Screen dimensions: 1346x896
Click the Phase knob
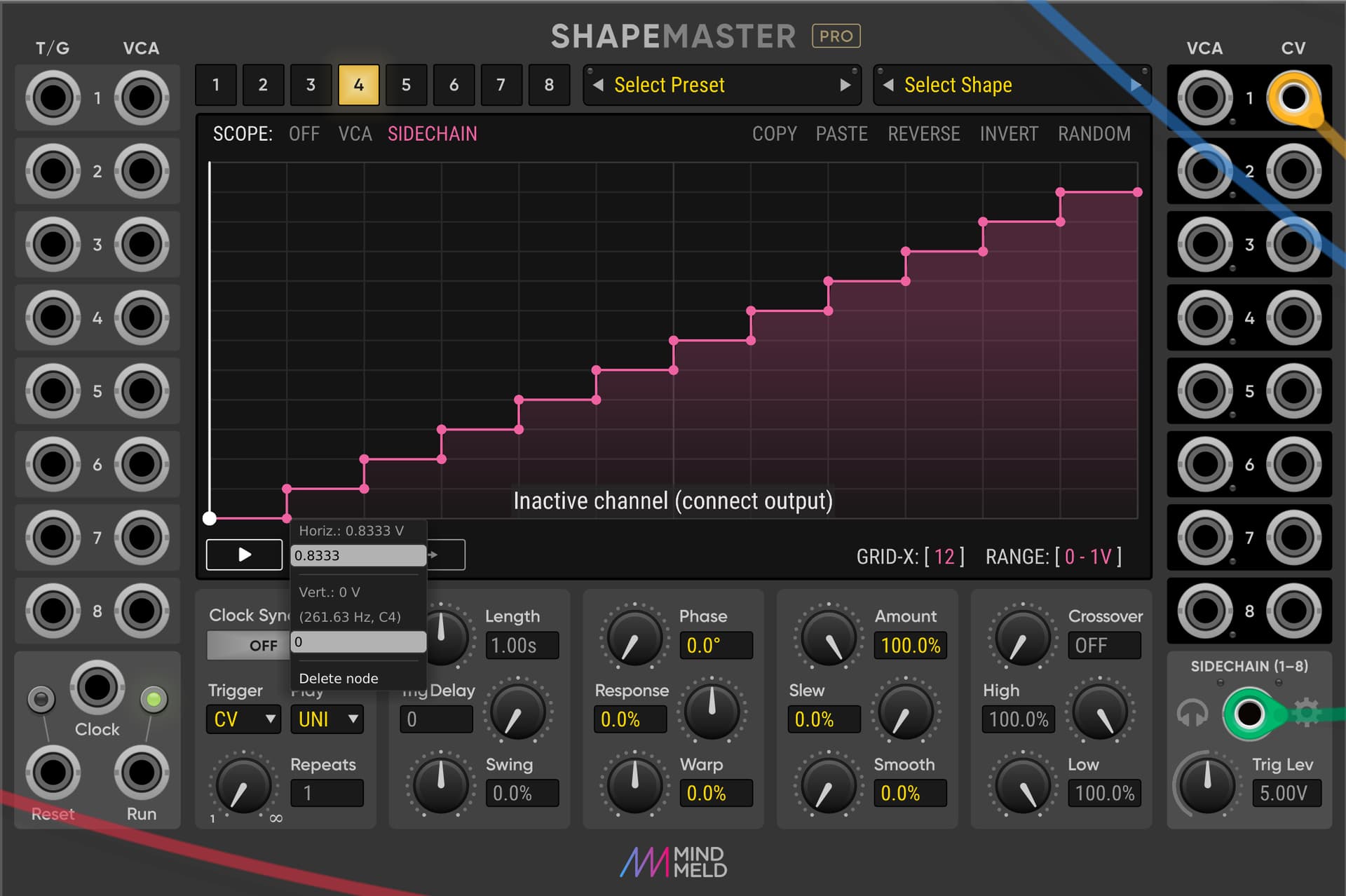coord(634,638)
